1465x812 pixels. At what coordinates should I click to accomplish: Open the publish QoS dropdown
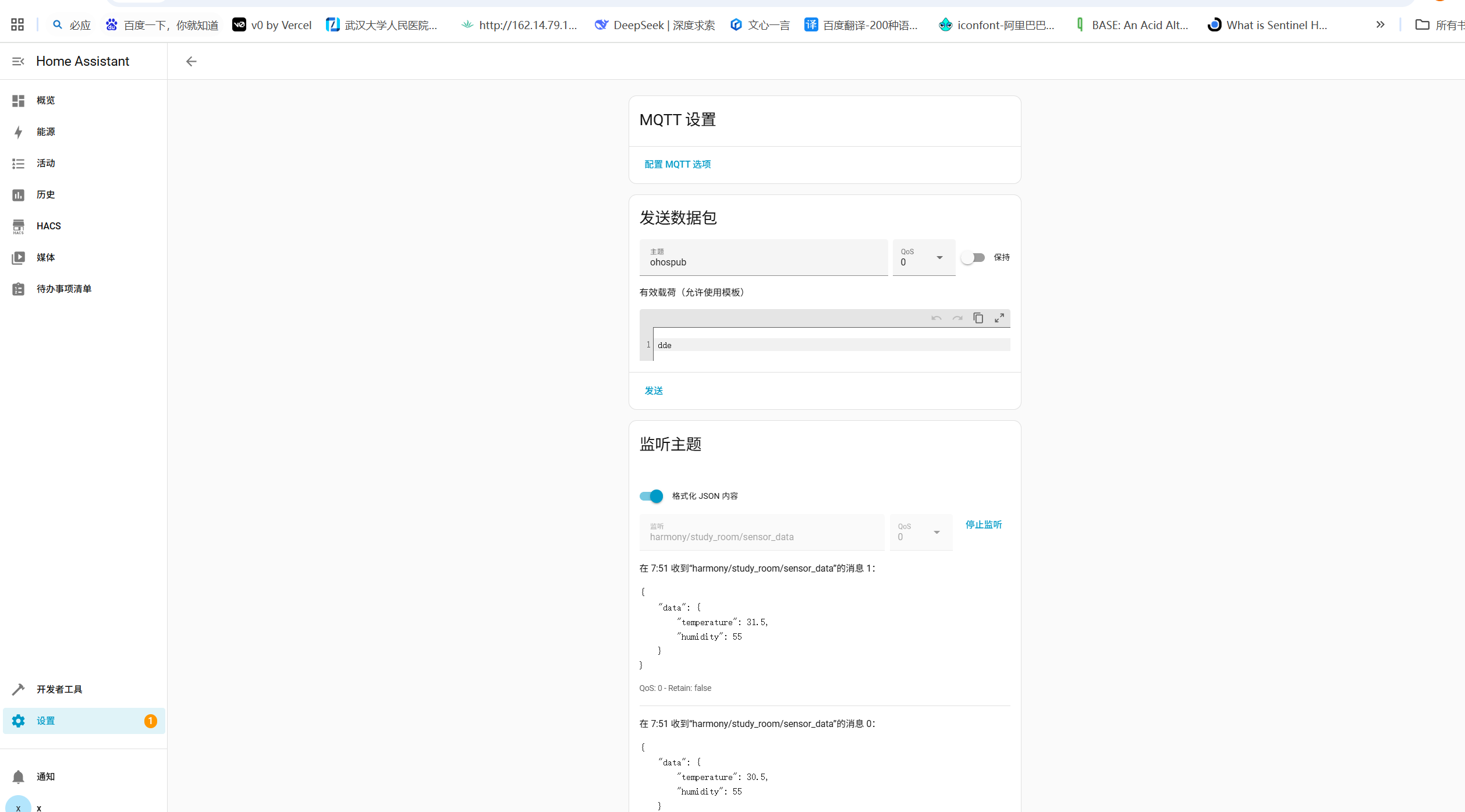[924, 258]
